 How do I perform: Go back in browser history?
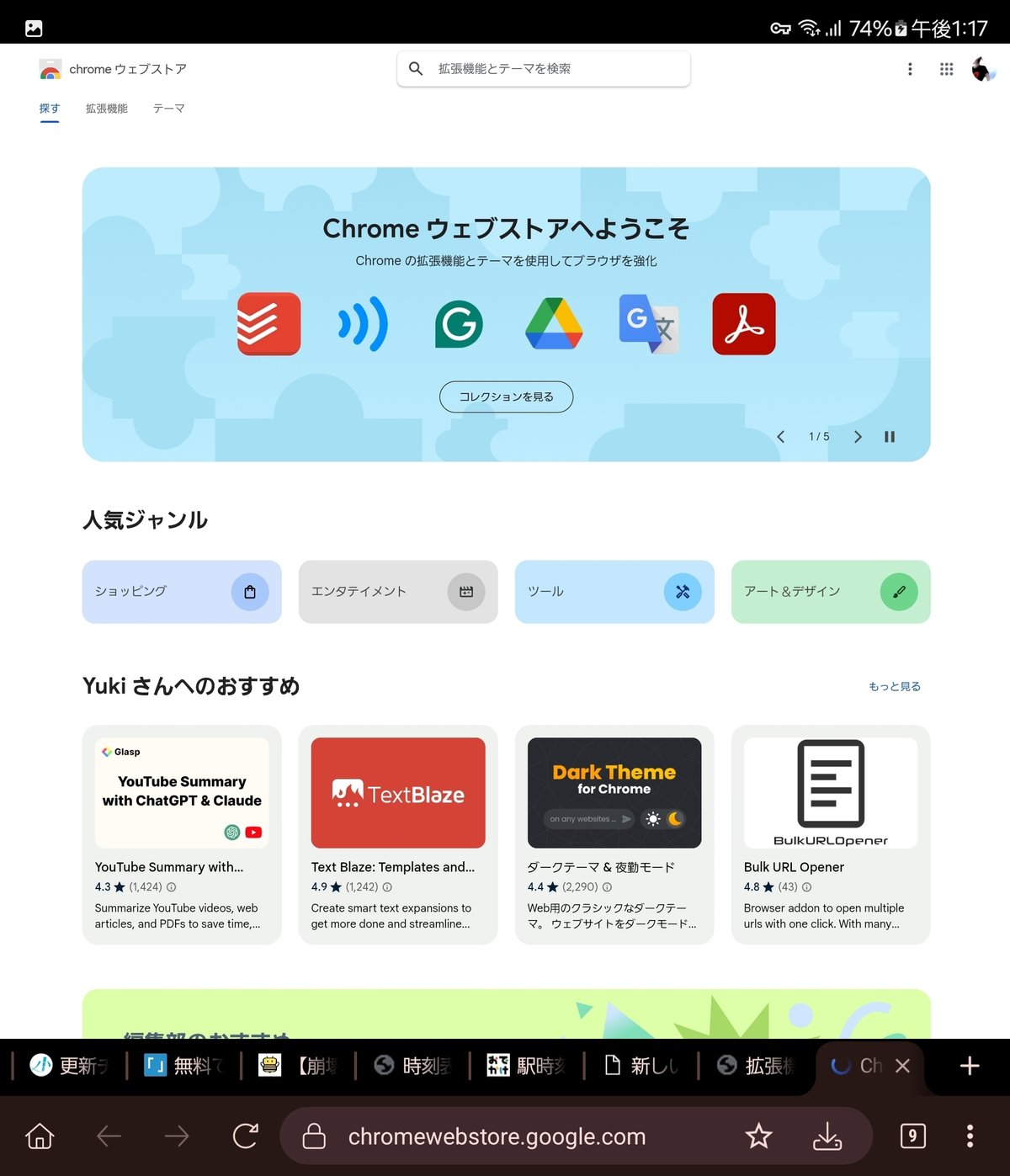point(109,1136)
